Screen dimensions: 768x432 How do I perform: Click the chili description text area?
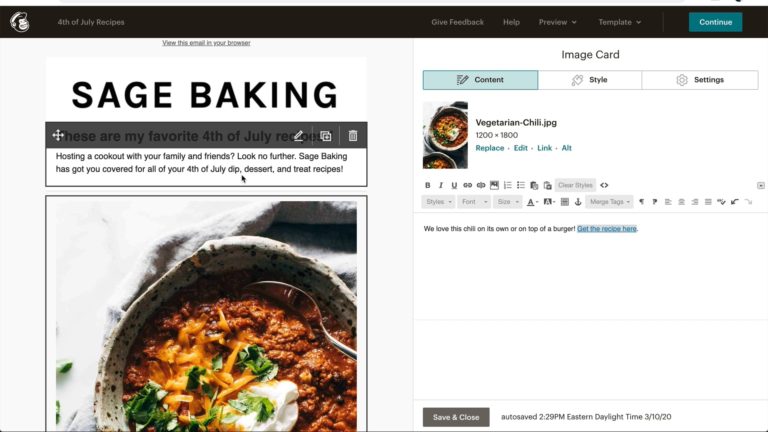click(x=590, y=266)
